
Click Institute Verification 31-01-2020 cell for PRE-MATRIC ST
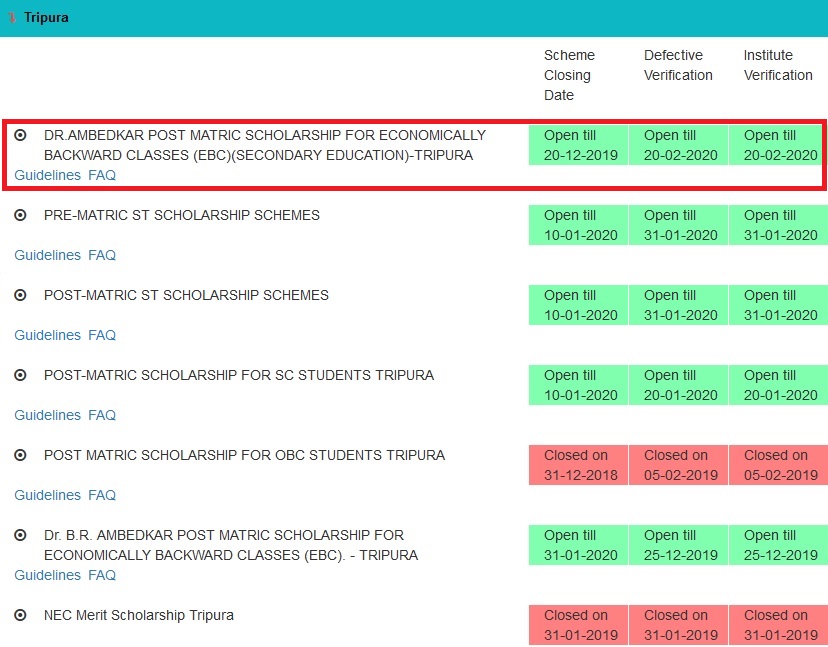click(x=778, y=225)
